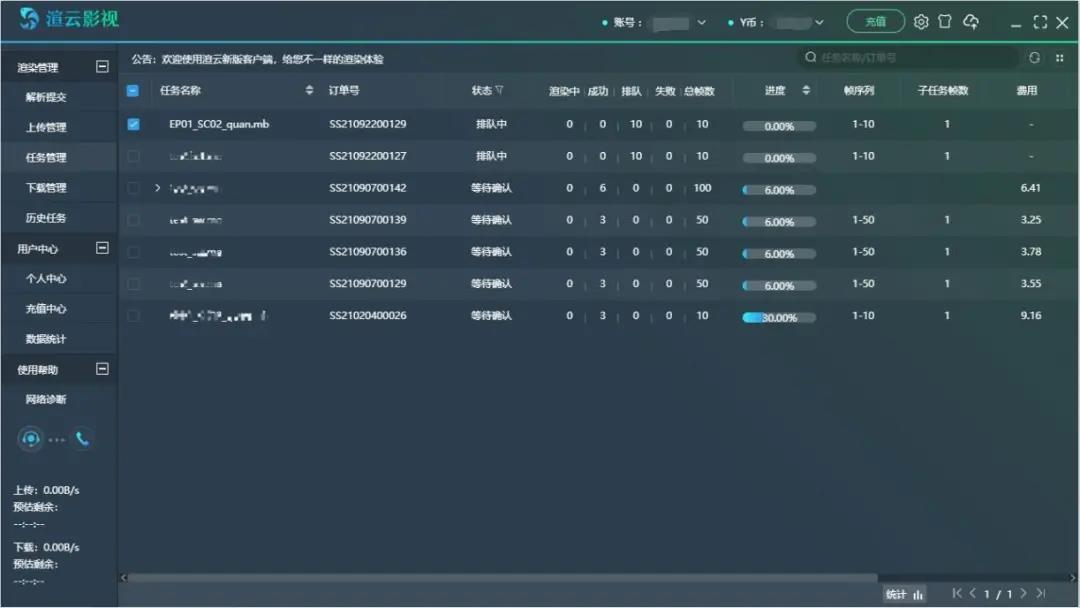Toggle the select-all checkbox in header
The height and width of the screenshot is (608, 1080).
tap(133, 91)
